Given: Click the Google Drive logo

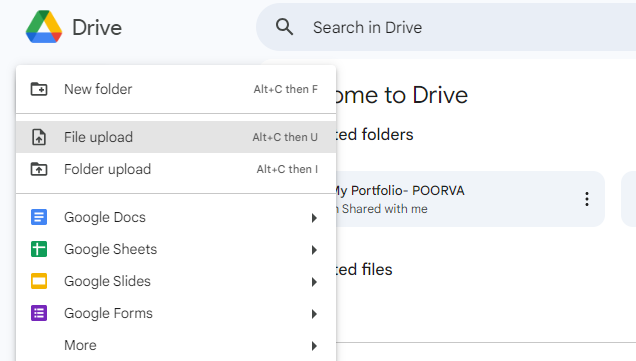Looking at the screenshot, I should click(44, 27).
